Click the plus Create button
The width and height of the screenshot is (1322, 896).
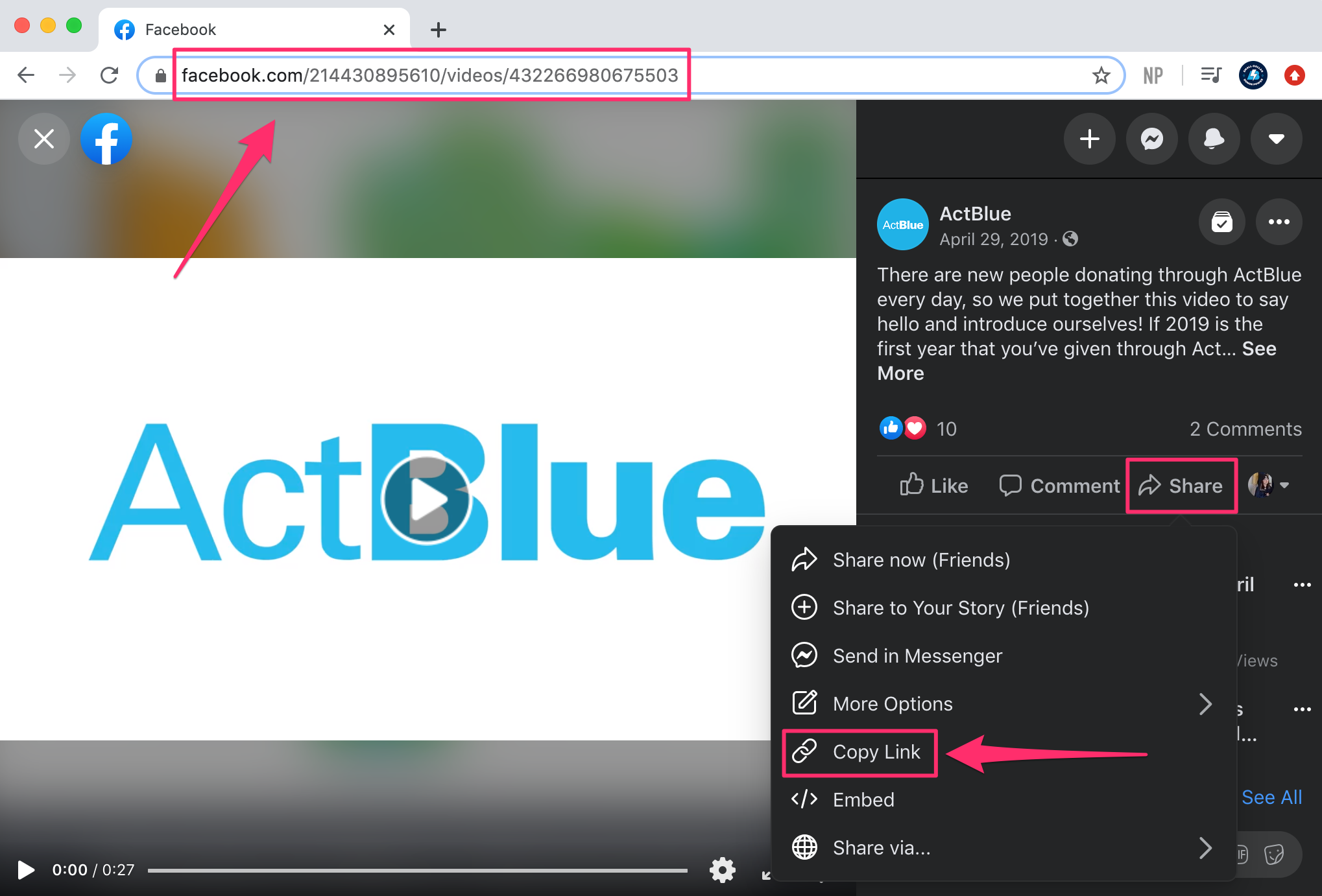[1089, 139]
